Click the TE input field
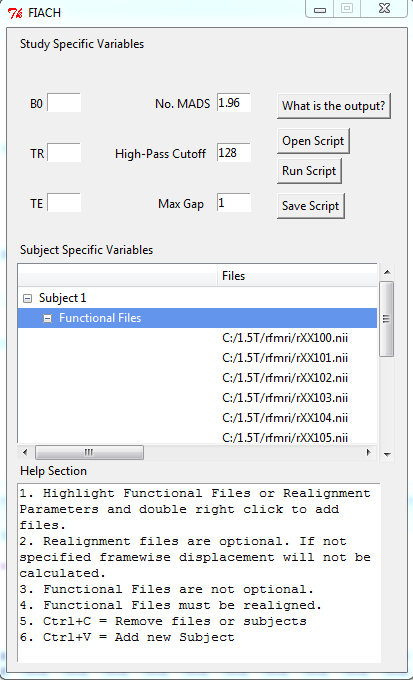Image resolution: width=413 pixels, height=680 pixels. 64,203
